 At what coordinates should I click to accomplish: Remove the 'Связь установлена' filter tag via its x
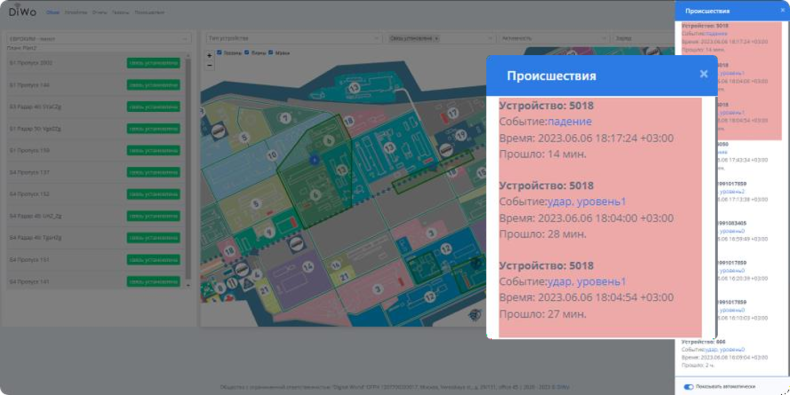436,38
